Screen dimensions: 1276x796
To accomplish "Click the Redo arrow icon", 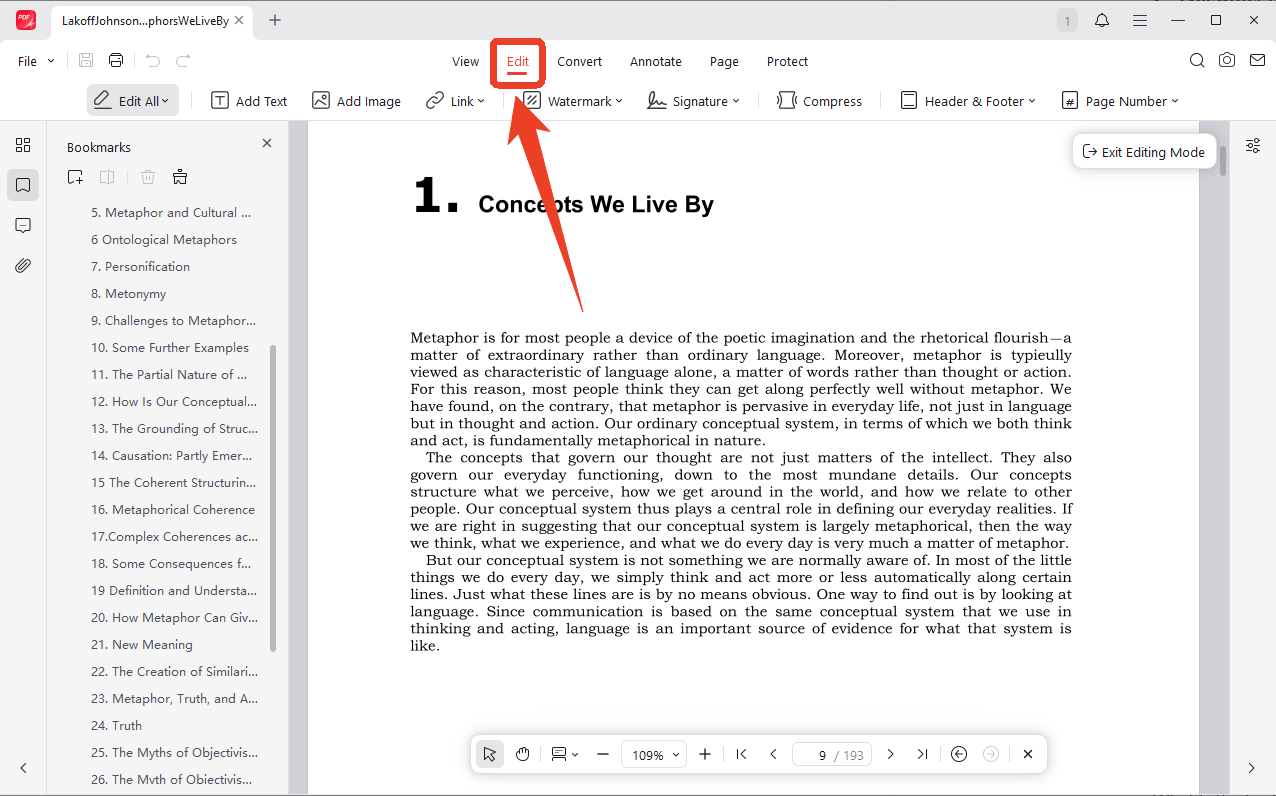I will pos(183,61).
